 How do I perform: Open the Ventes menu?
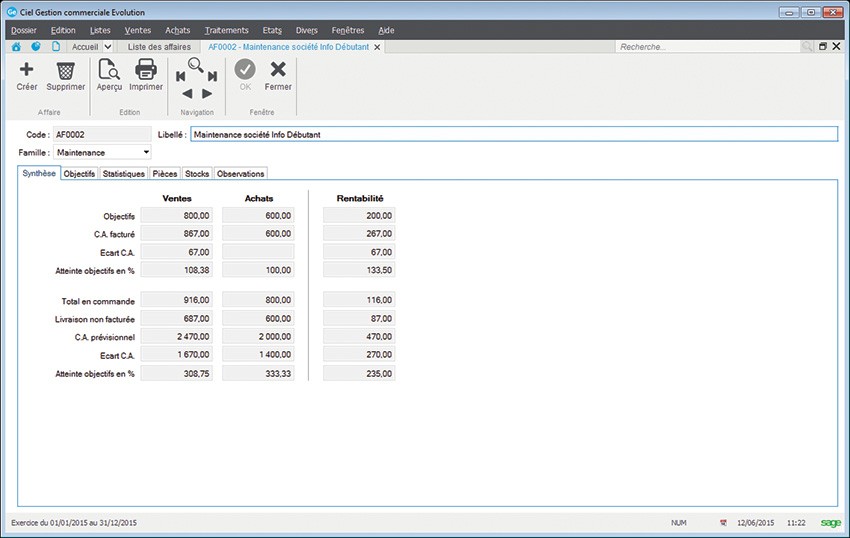pos(138,30)
